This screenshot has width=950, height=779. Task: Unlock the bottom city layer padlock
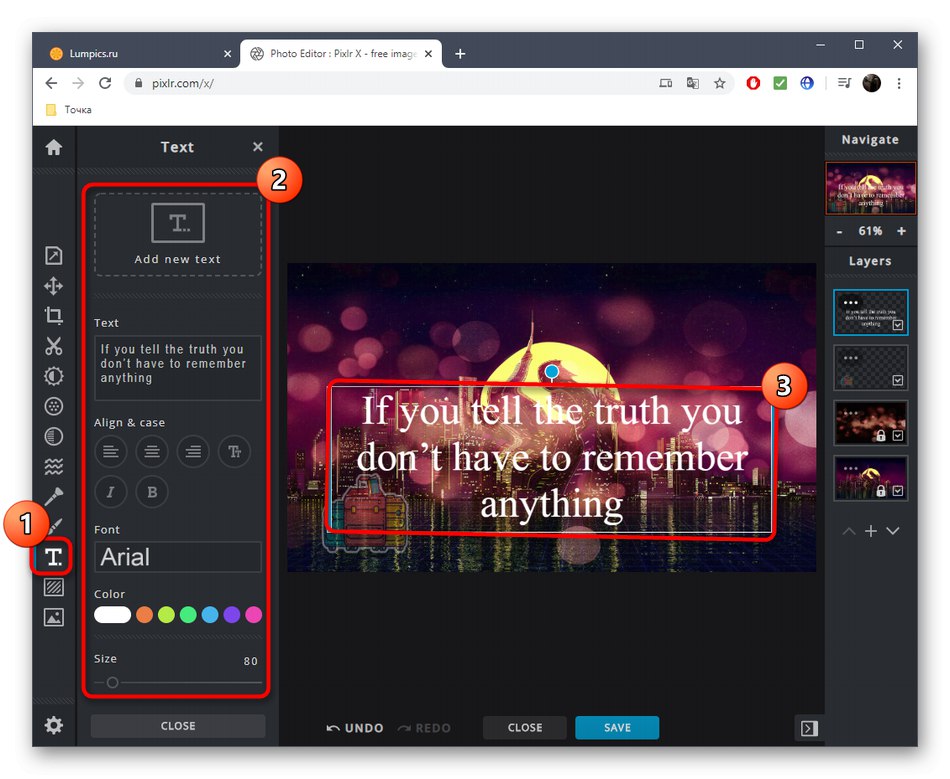(x=881, y=491)
